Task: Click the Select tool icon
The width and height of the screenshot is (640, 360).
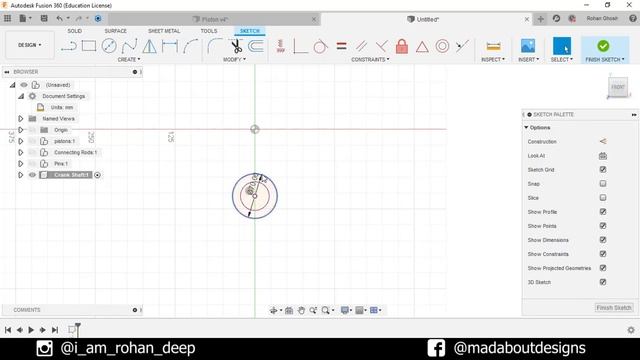Action: (x=562, y=46)
